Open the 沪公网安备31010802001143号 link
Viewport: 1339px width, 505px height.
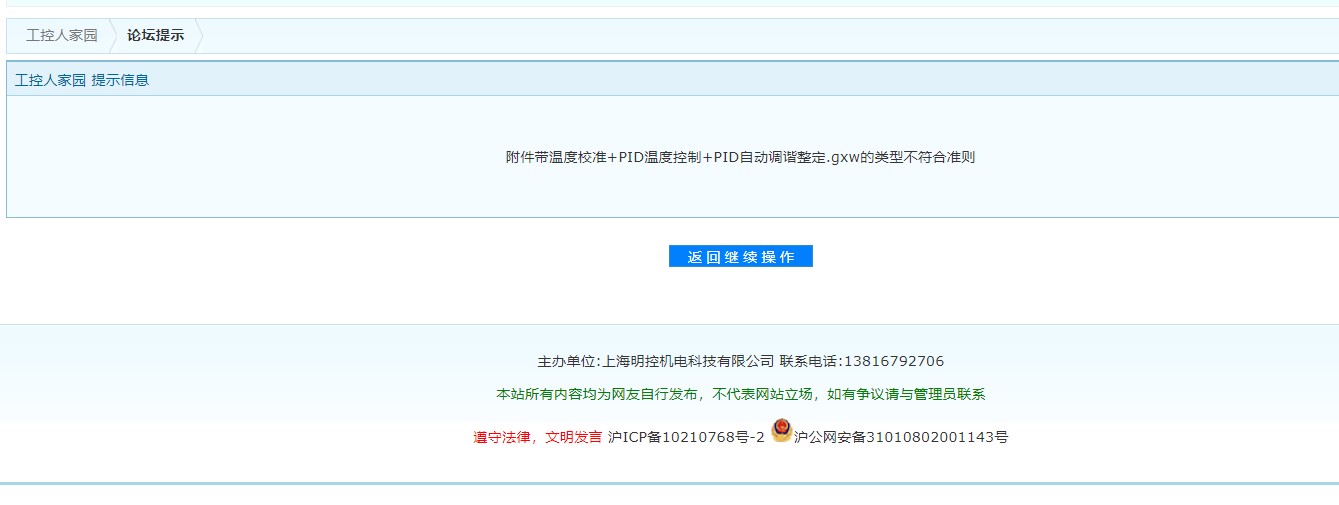(x=901, y=437)
